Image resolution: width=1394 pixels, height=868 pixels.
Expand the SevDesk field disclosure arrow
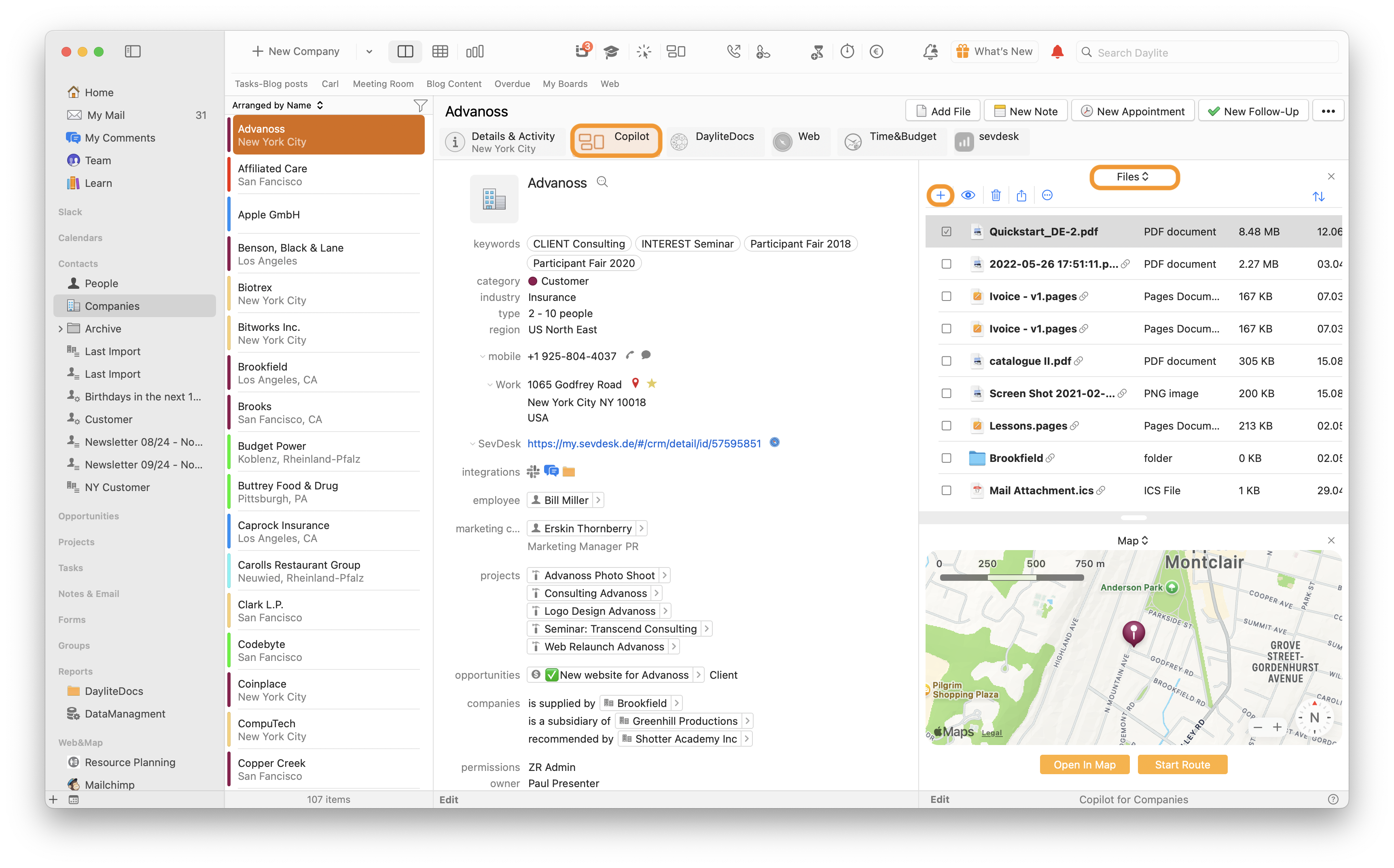472,444
